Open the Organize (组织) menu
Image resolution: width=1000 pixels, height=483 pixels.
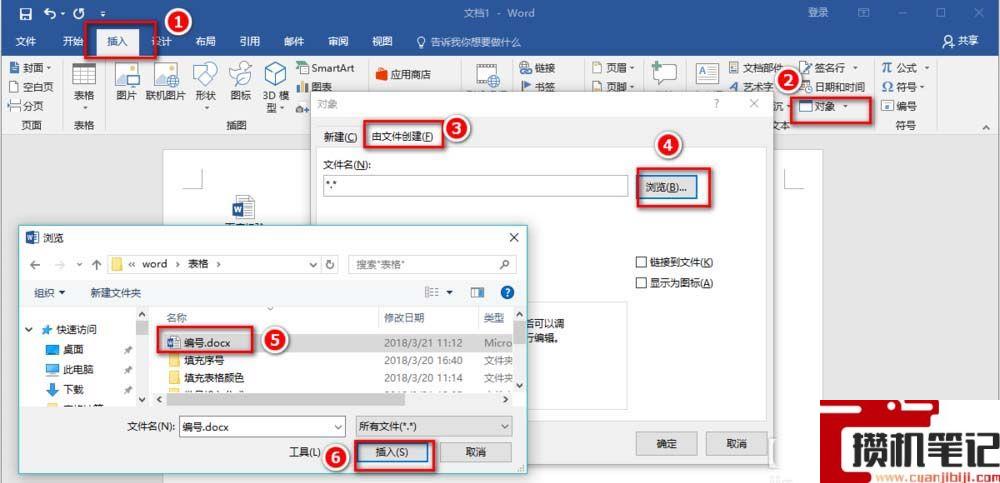click(50, 293)
